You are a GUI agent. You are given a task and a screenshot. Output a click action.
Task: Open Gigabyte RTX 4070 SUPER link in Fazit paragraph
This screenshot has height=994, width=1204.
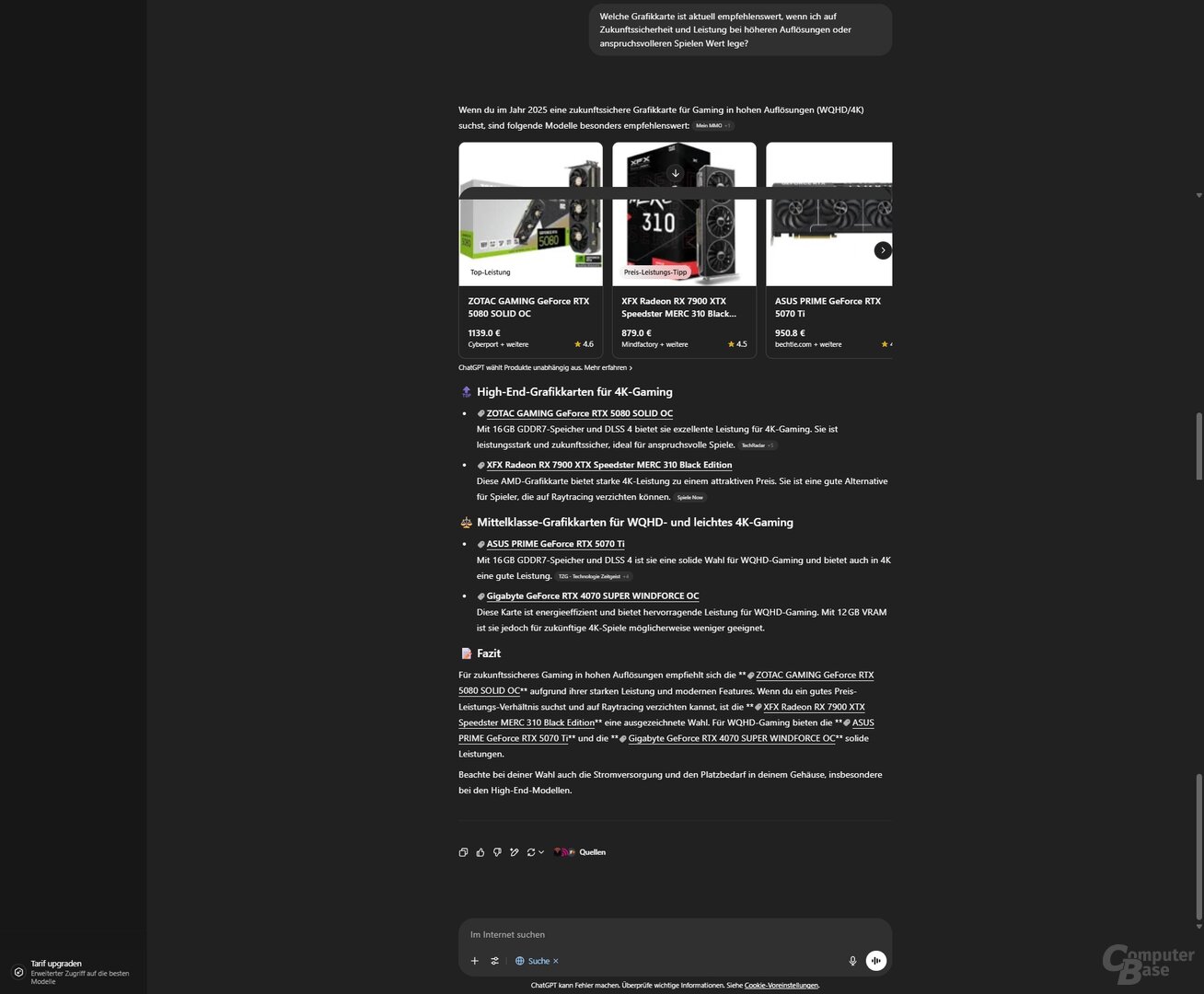point(731,738)
